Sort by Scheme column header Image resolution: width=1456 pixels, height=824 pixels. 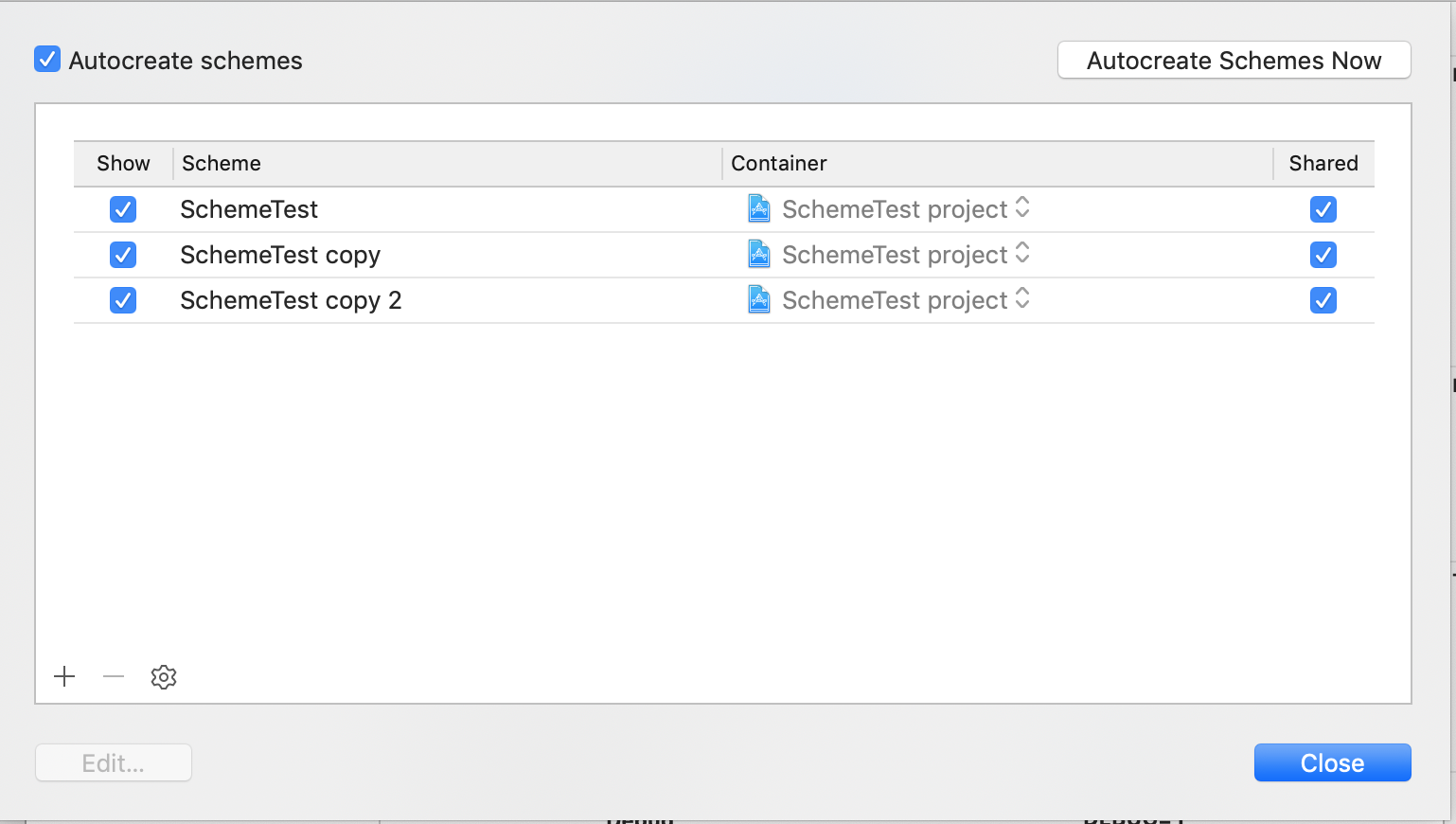[222, 163]
